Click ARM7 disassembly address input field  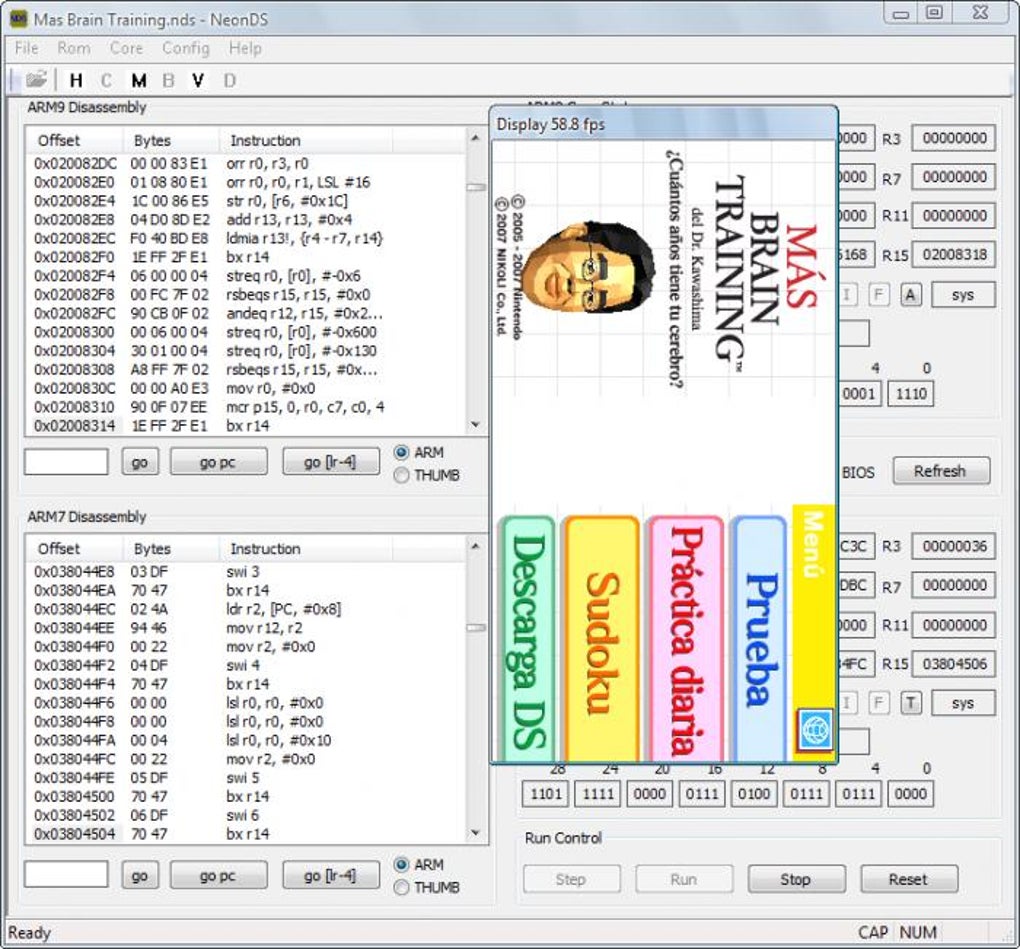pos(66,875)
